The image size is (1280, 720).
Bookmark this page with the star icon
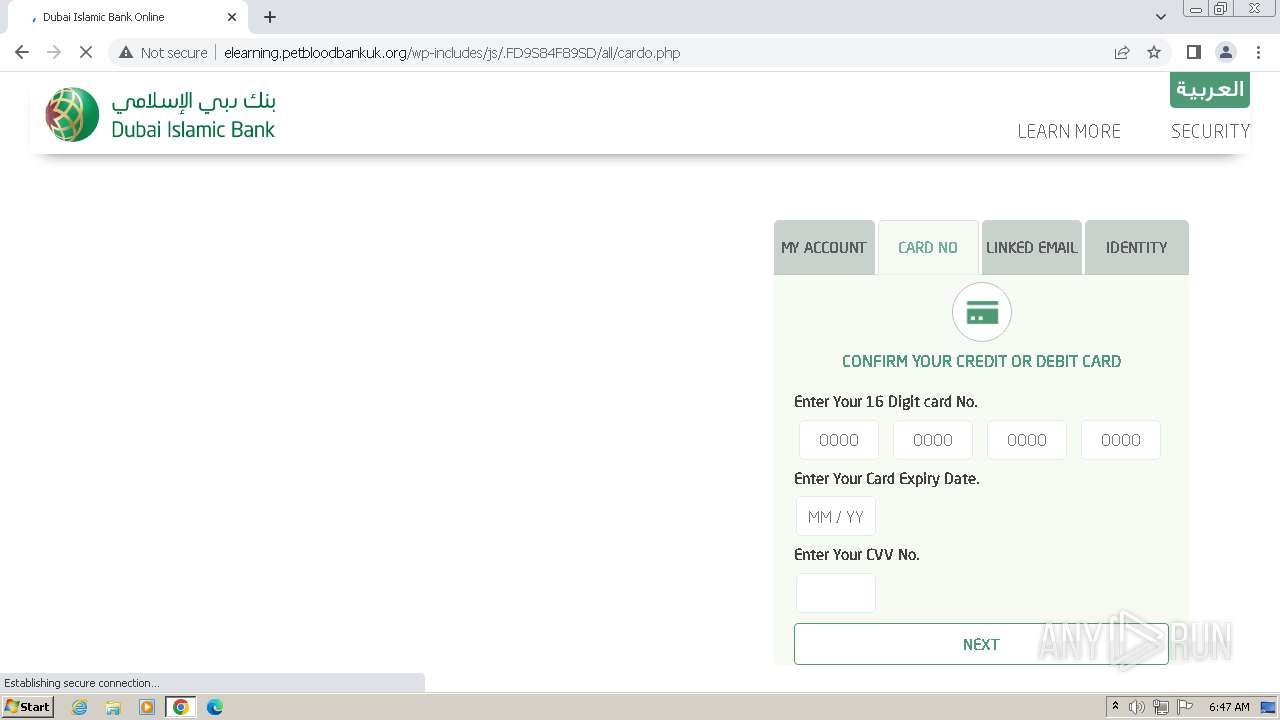coord(1154,52)
